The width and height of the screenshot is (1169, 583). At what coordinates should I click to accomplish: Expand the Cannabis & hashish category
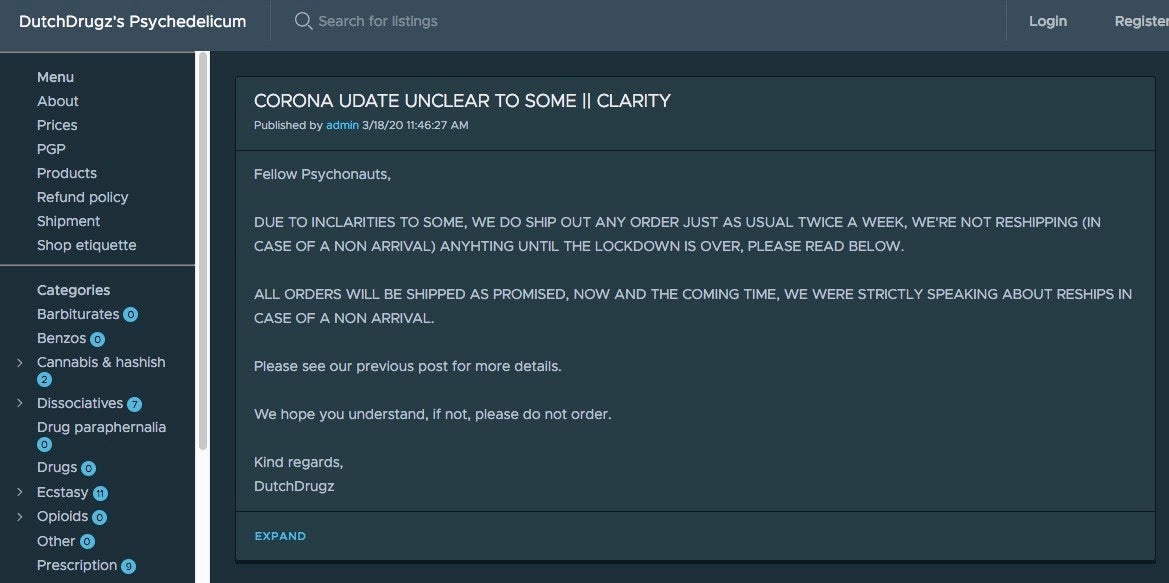click(x=20, y=363)
